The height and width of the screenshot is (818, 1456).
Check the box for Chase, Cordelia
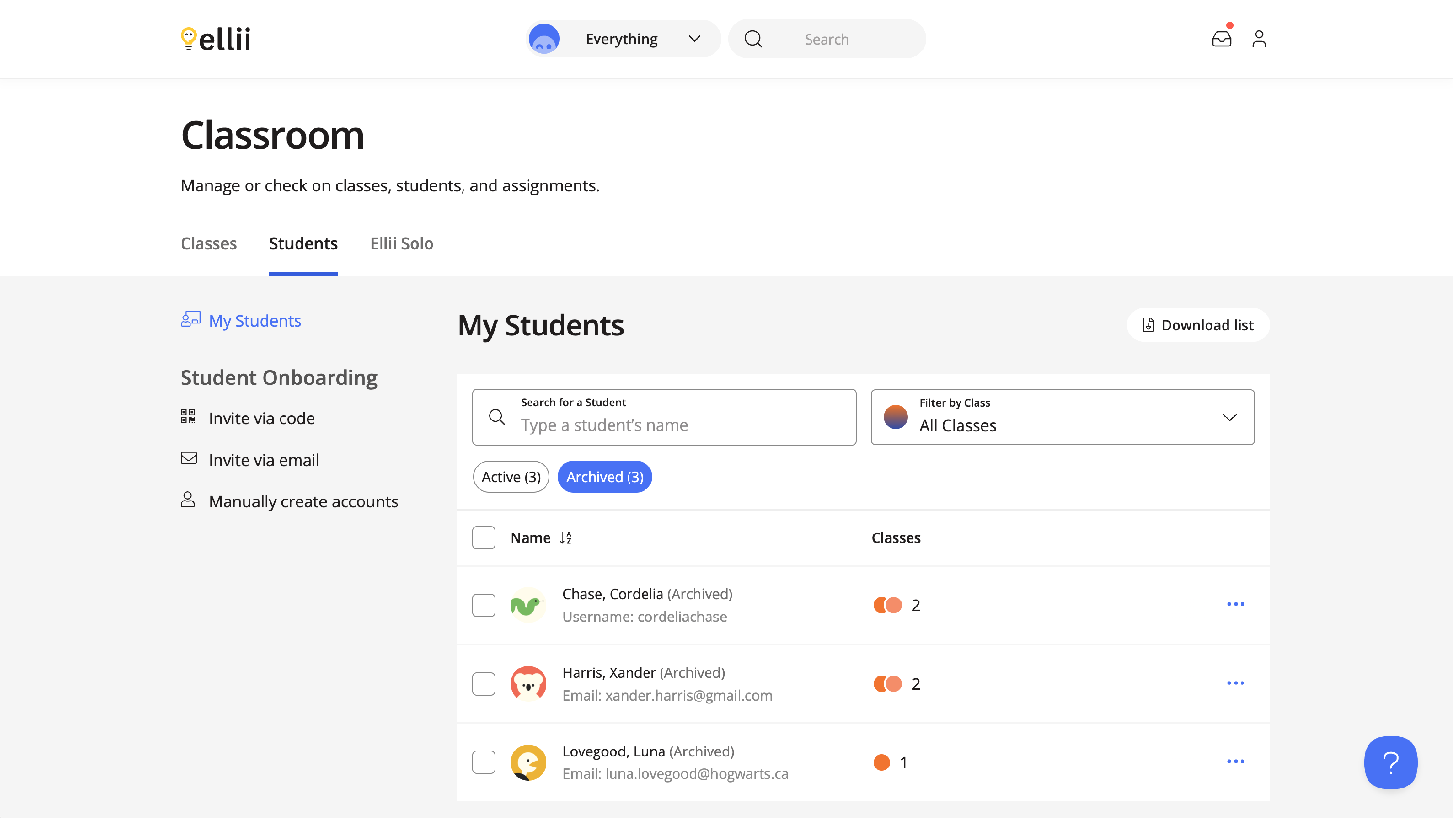click(x=484, y=606)
